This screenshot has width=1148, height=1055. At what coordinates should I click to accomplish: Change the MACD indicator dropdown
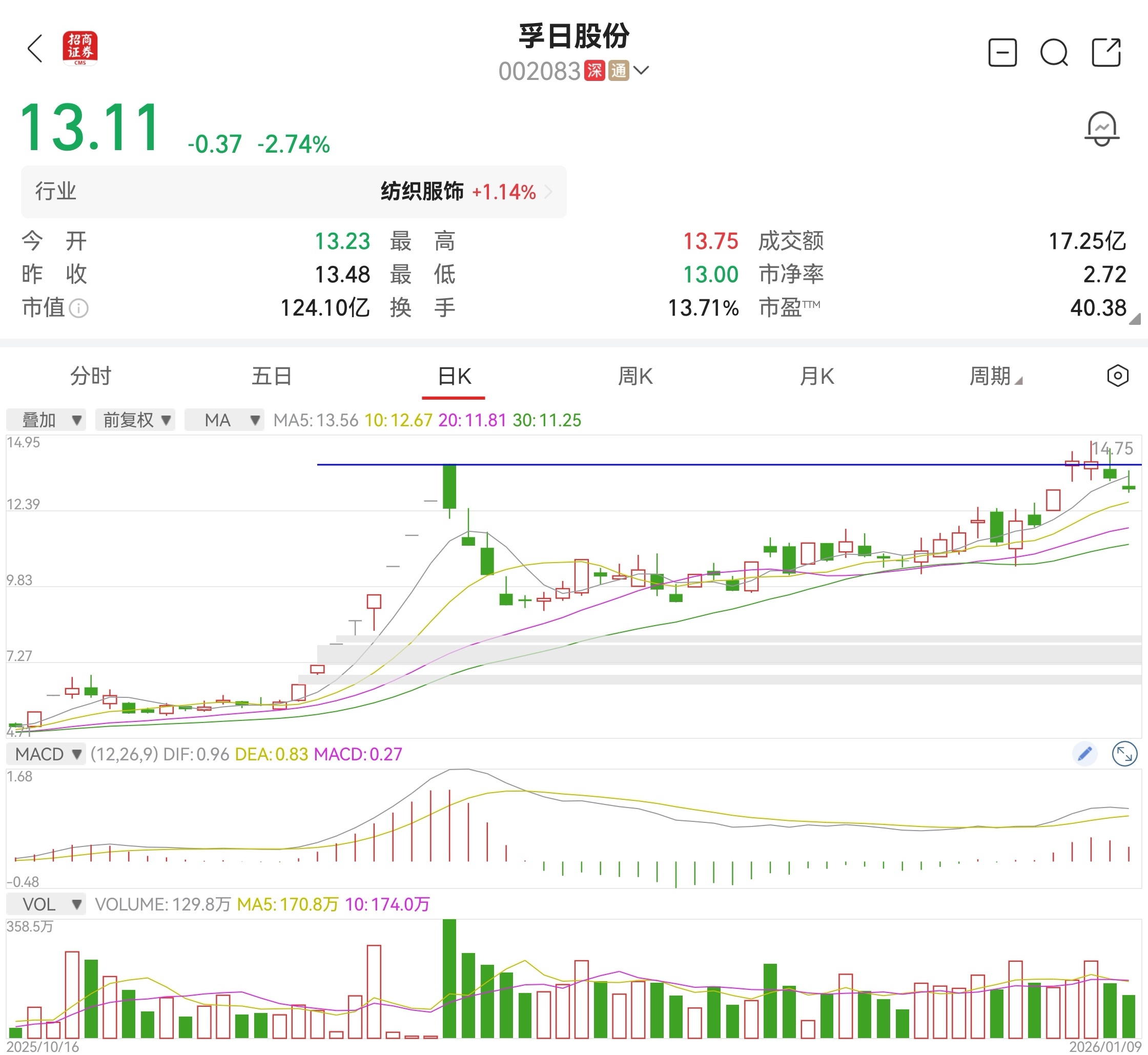pos(46,754)
